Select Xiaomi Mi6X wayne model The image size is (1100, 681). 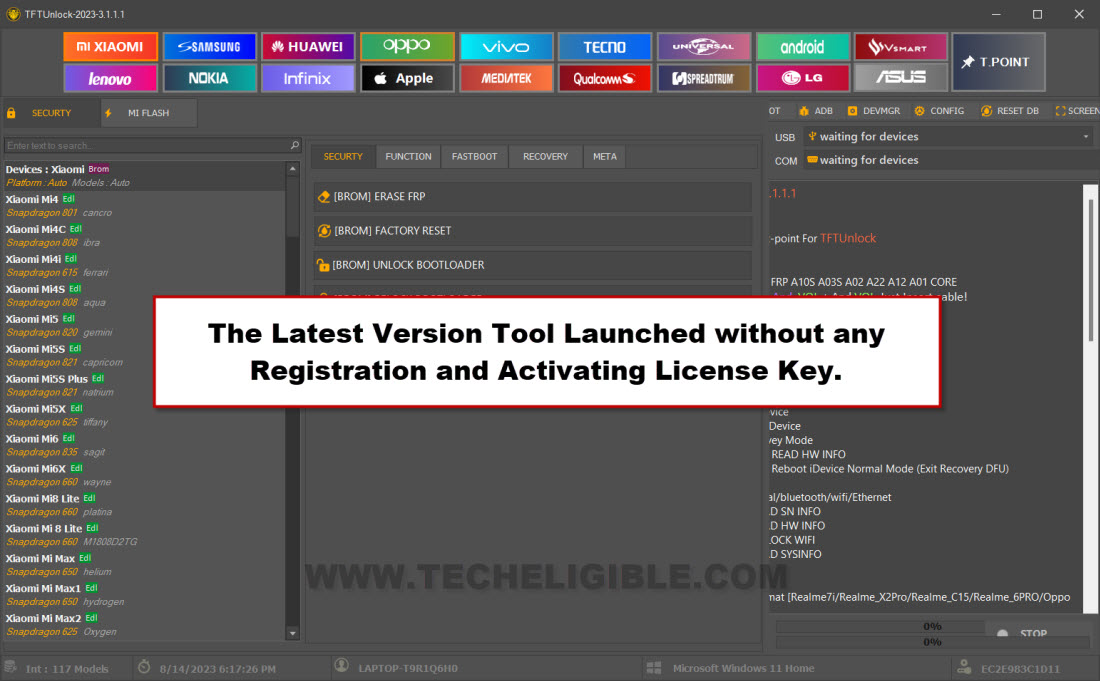144,476
